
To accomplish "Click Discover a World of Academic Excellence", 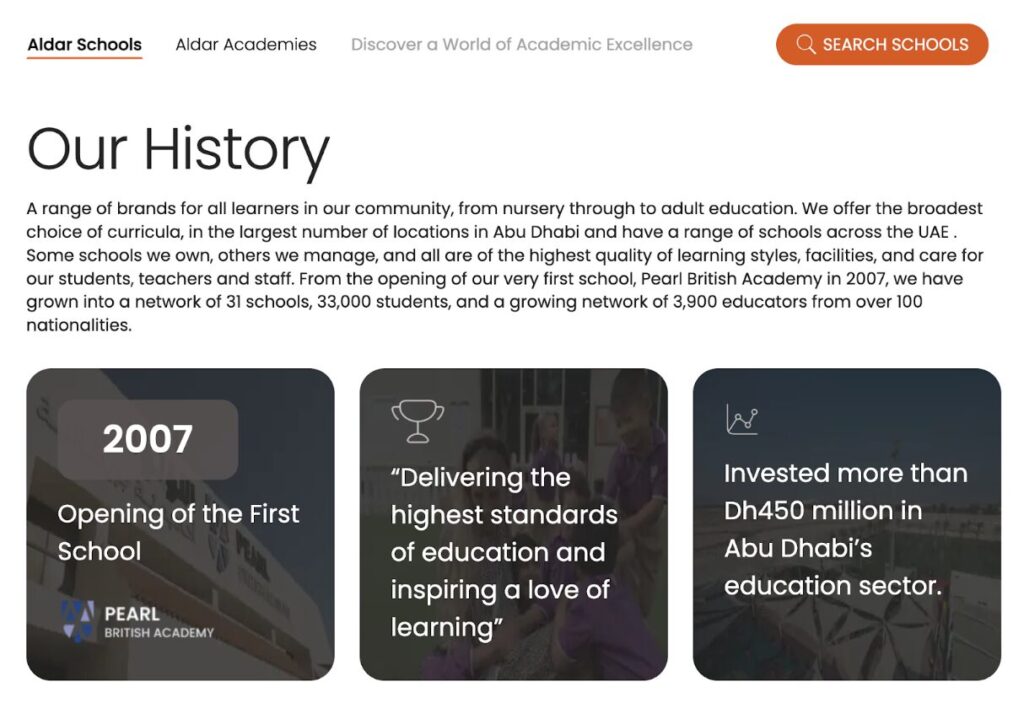I will [x=521, y=44].
